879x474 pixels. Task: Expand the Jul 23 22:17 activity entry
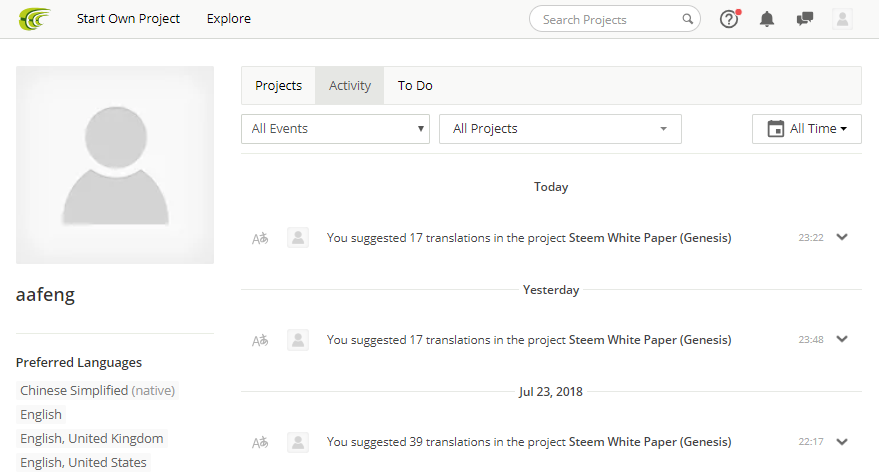tap(842, 442)
